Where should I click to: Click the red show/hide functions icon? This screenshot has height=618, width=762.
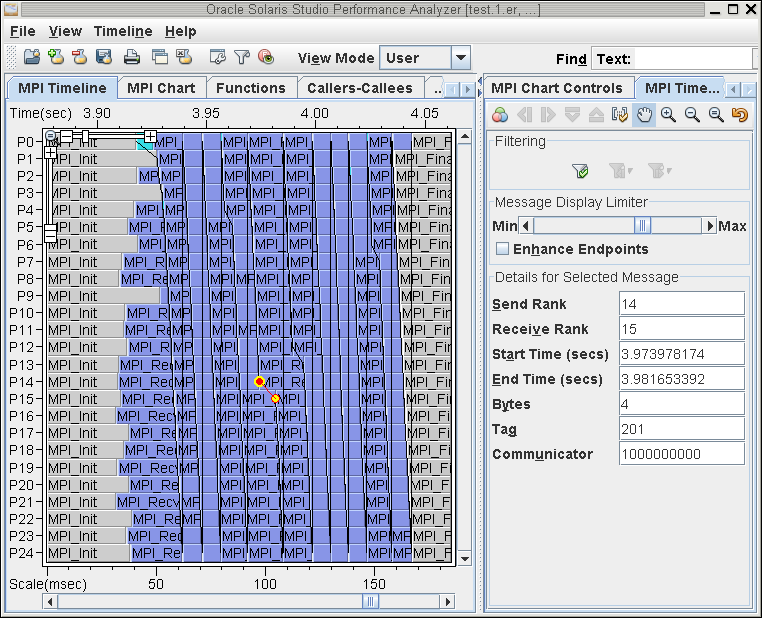tap(266, 57)
